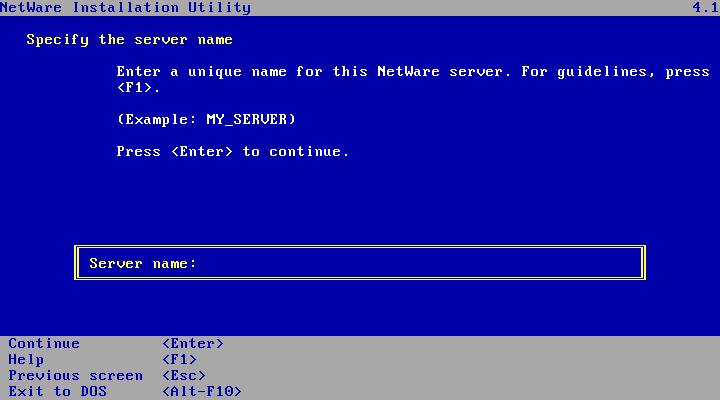Click the <Alt-F10> key hint
The width and height of the screenshot is (720, 400).
click(202, 392)
